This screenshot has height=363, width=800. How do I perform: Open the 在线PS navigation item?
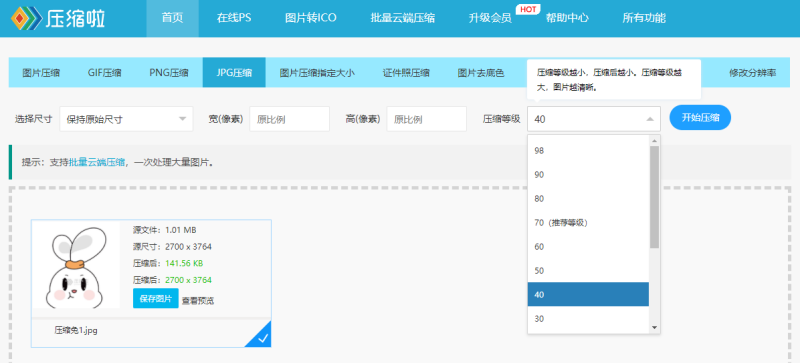(x=234, y=18)
